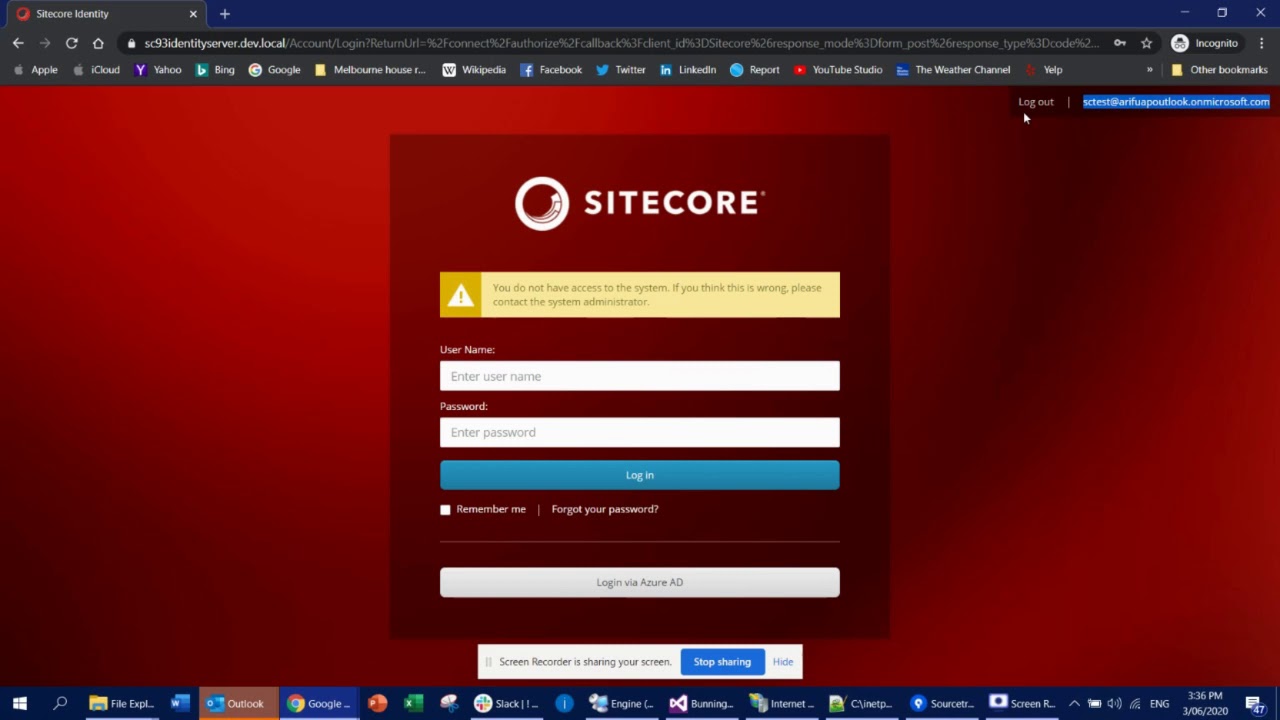This screenshot has width=1280, height=720.
Task: Open the Report bookmark
Action: (754, 70)
